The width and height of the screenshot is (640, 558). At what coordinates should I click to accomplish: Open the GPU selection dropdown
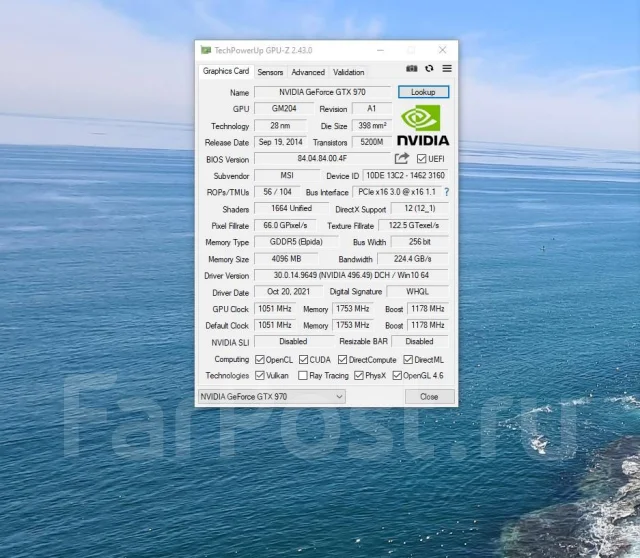pos(272,396)
